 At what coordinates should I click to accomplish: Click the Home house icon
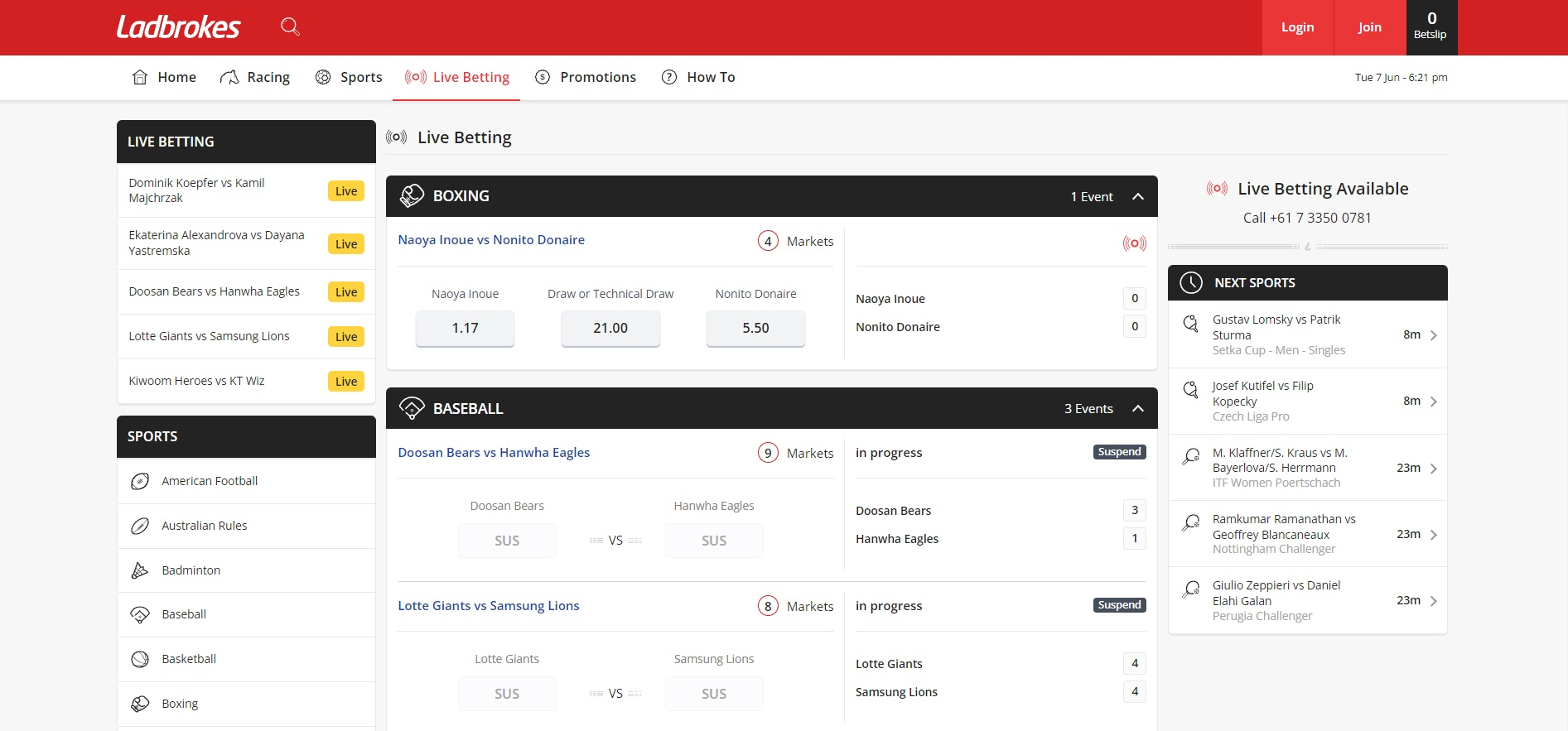(140, 77)
